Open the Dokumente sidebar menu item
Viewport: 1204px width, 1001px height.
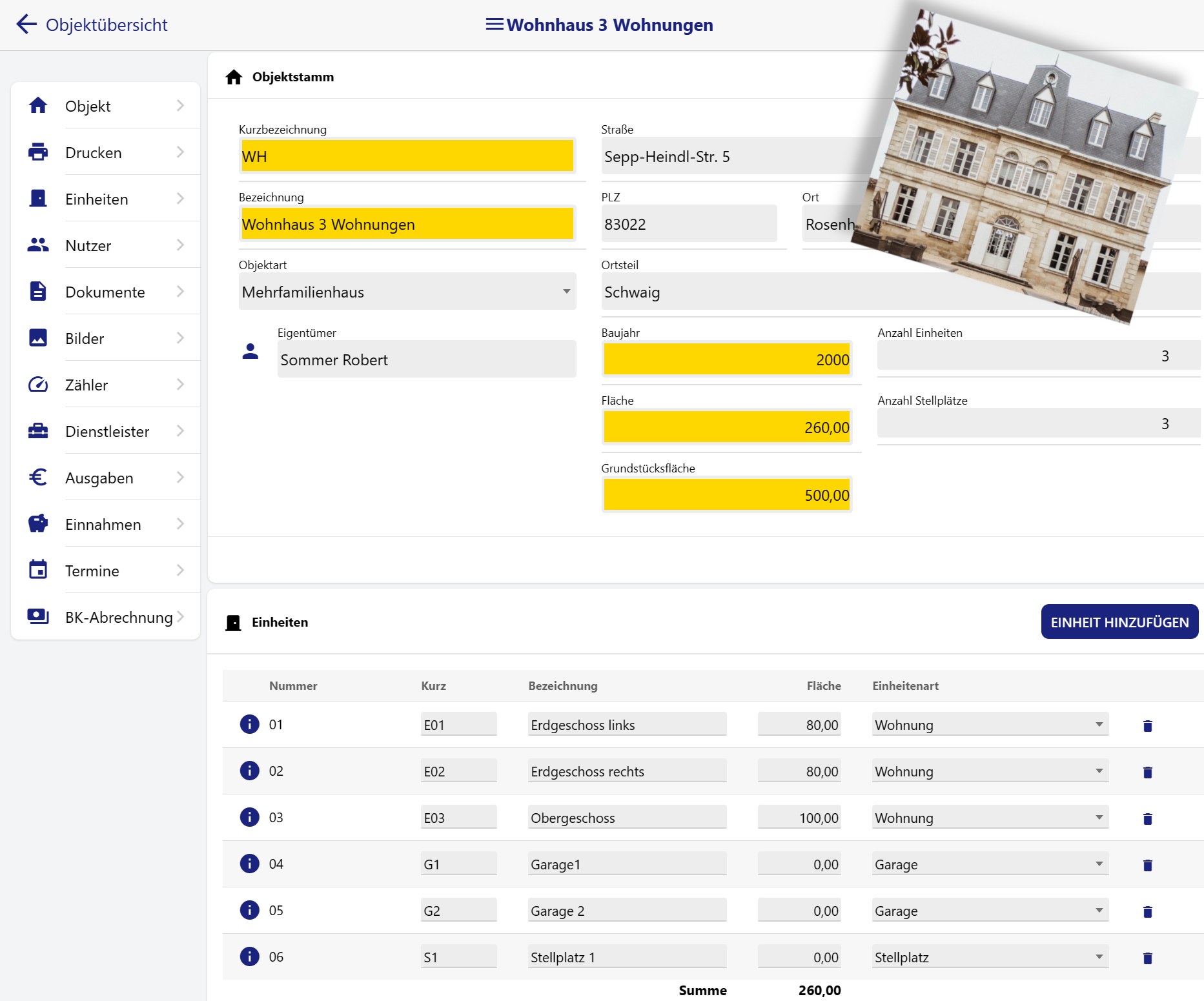(x=106, y=291)
